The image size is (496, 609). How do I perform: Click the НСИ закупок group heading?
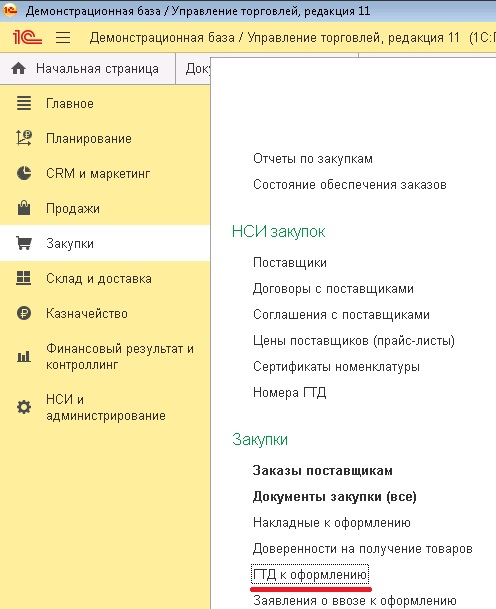click(x=278, y=231)
